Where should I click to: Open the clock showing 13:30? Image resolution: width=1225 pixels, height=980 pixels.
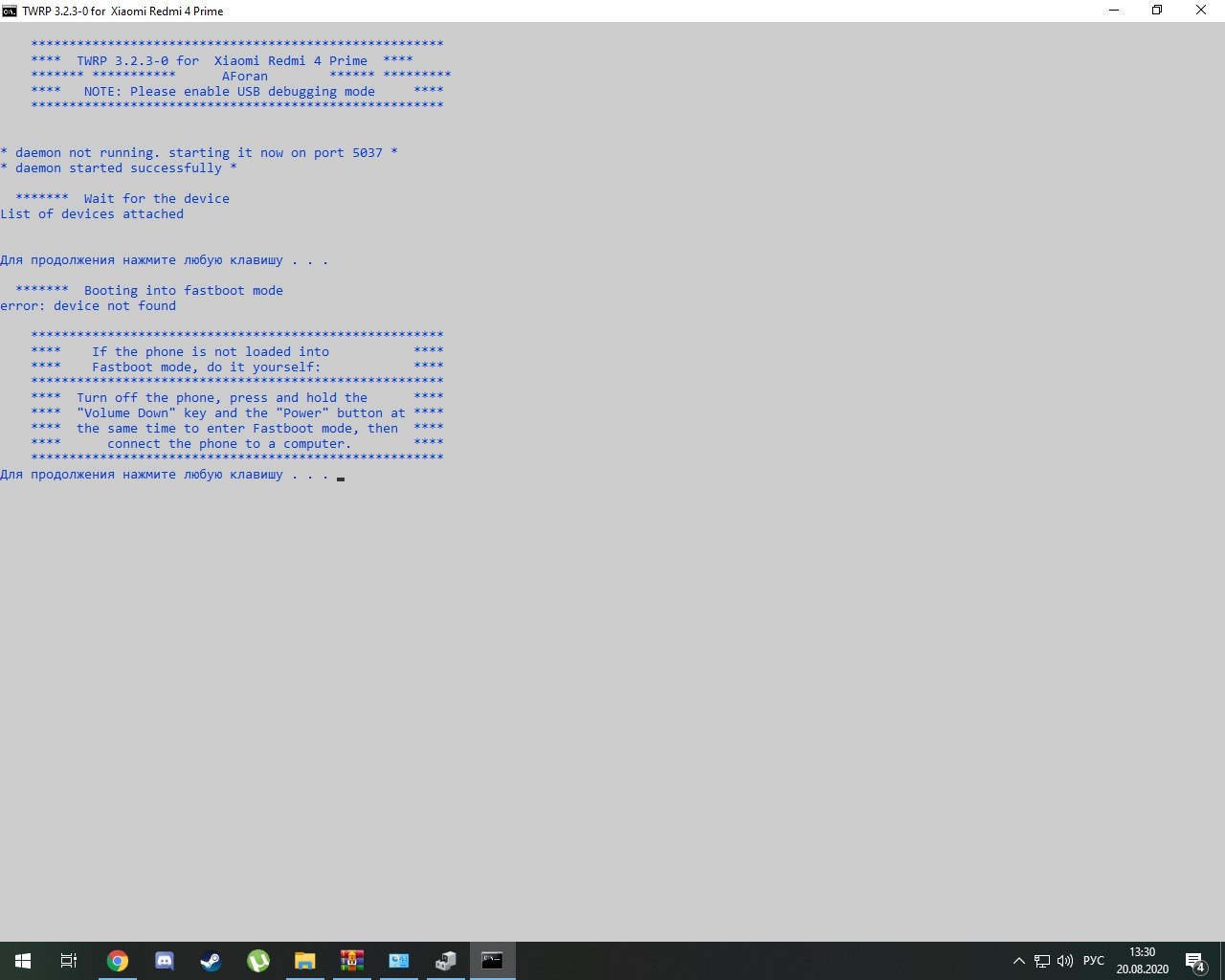1143,961
